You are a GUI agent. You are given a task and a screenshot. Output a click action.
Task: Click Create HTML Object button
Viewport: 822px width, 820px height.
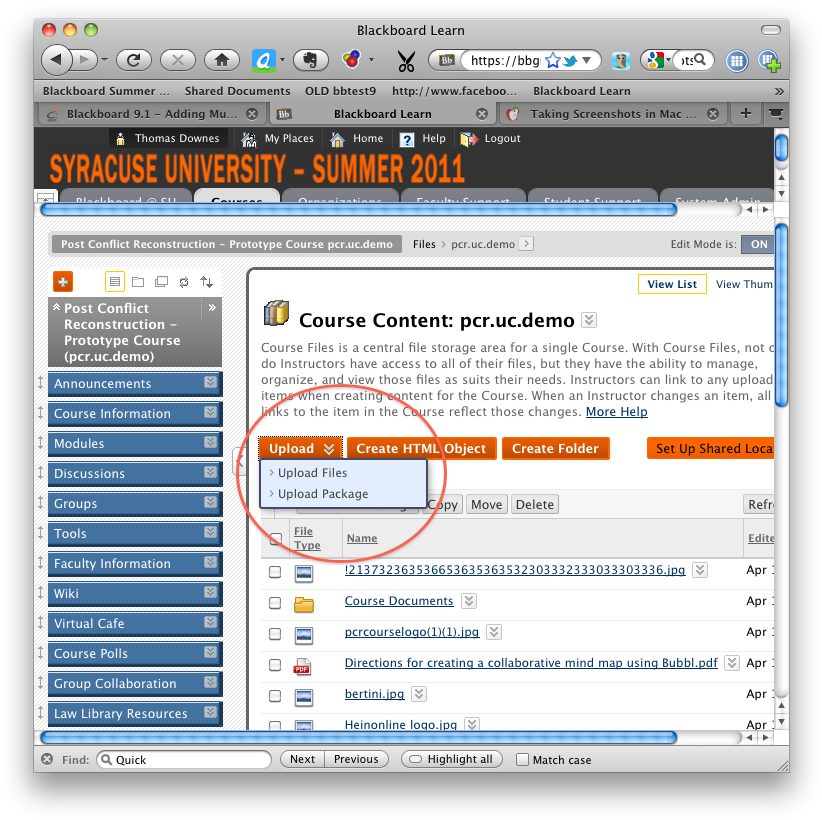[x=421, y=449]
